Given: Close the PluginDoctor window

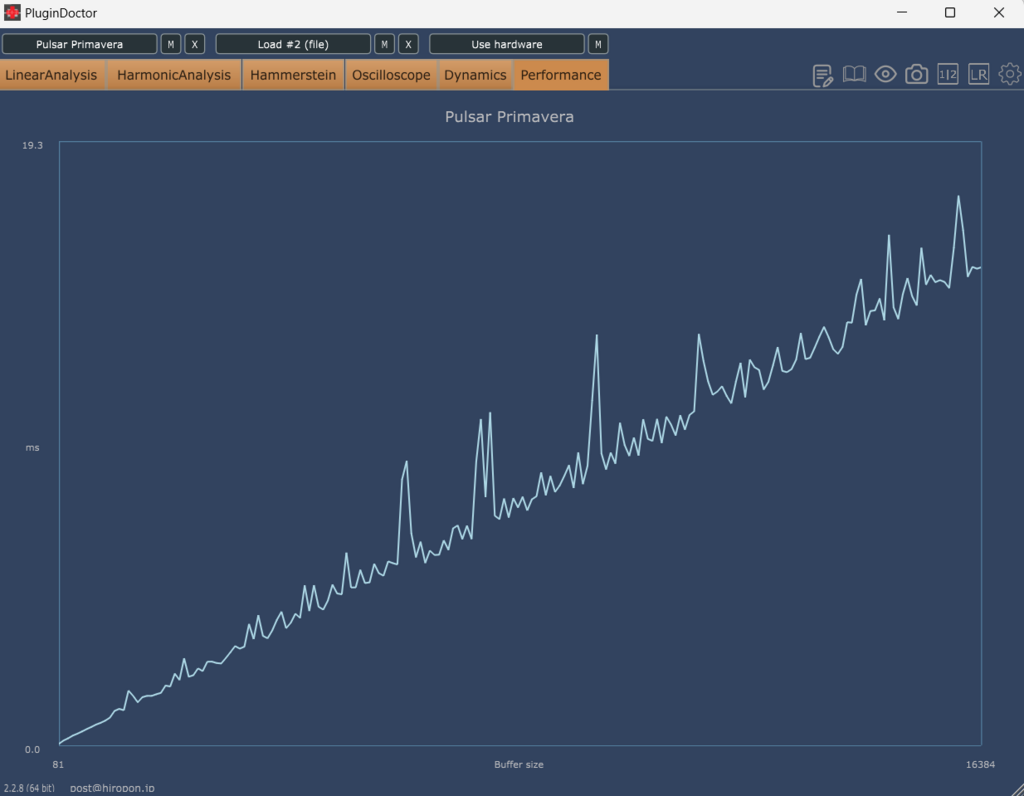Looking at the screenshot, I should pos(999,12).
